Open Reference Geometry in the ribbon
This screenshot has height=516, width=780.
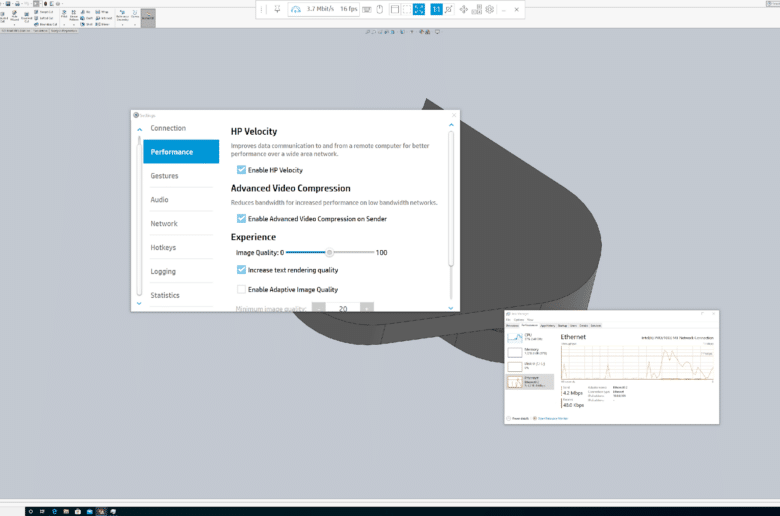[122, 15]
